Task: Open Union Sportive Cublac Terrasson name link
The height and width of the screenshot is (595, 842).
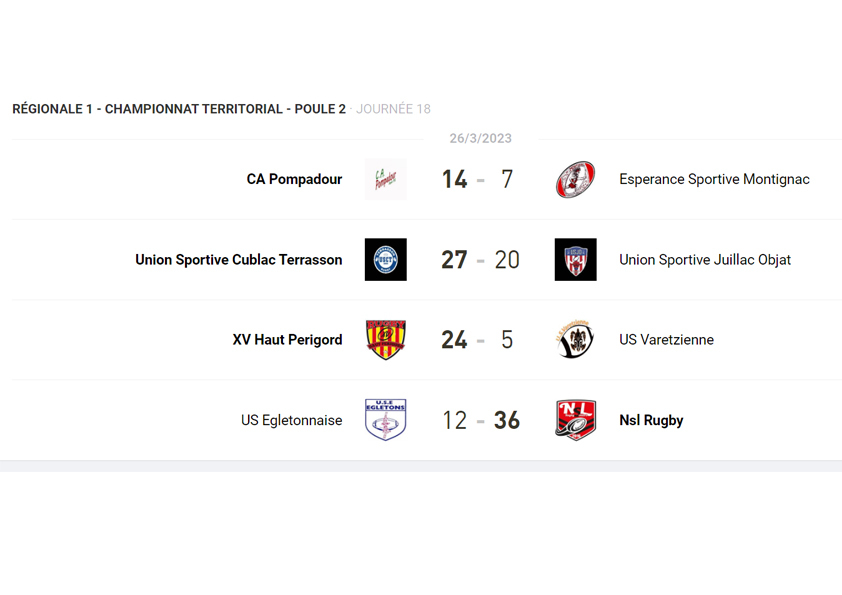Action: point(238,260)
